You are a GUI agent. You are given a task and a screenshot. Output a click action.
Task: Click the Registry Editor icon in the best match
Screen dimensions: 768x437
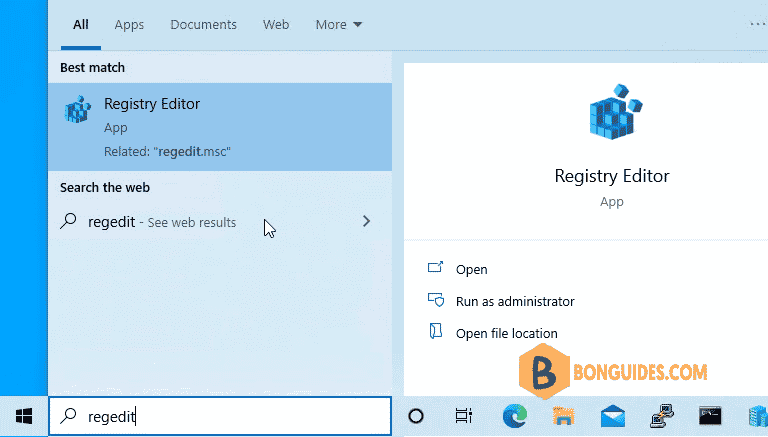click(78, 109)
